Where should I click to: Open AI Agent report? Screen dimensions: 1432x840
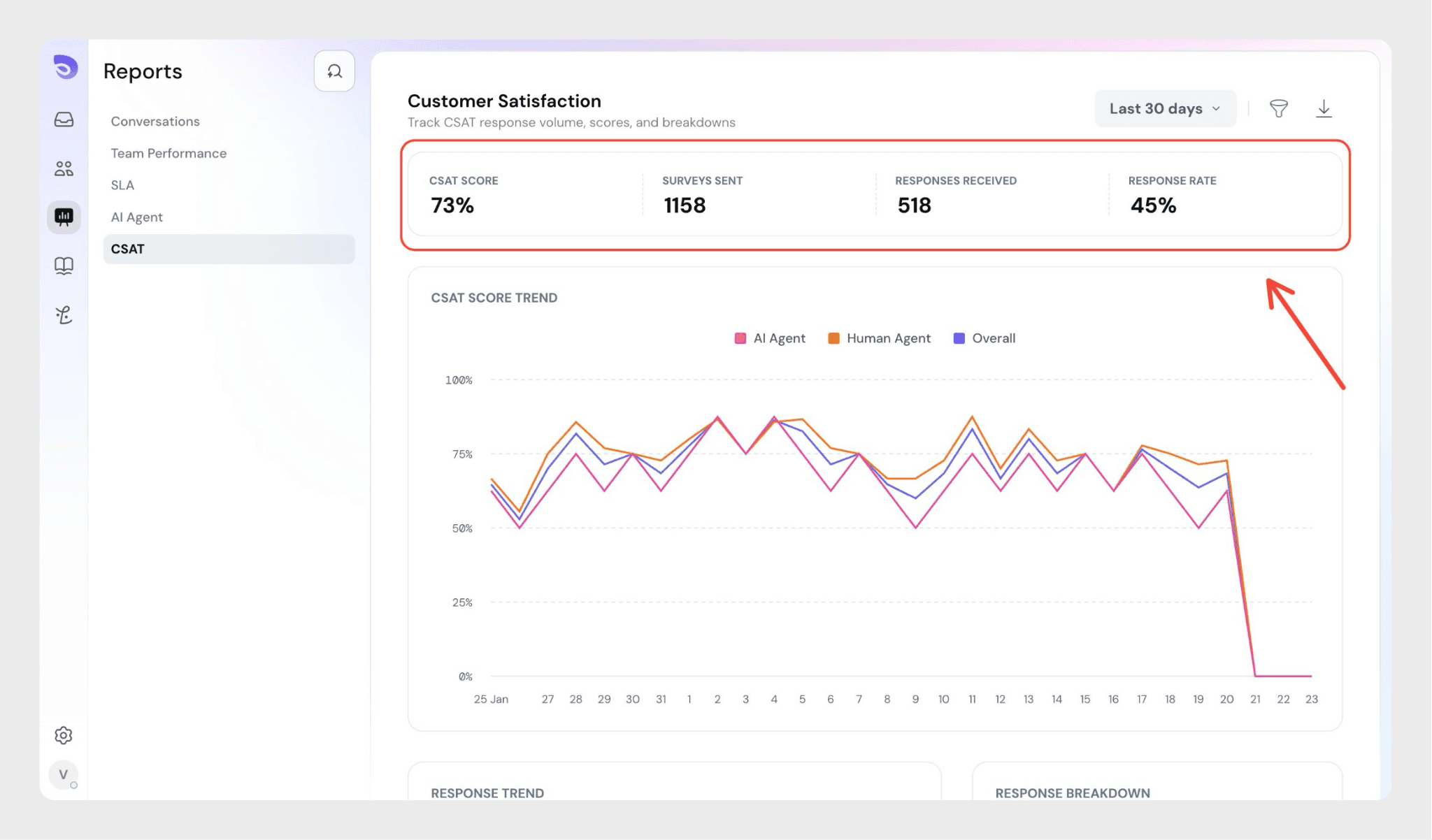coord(136,217)
